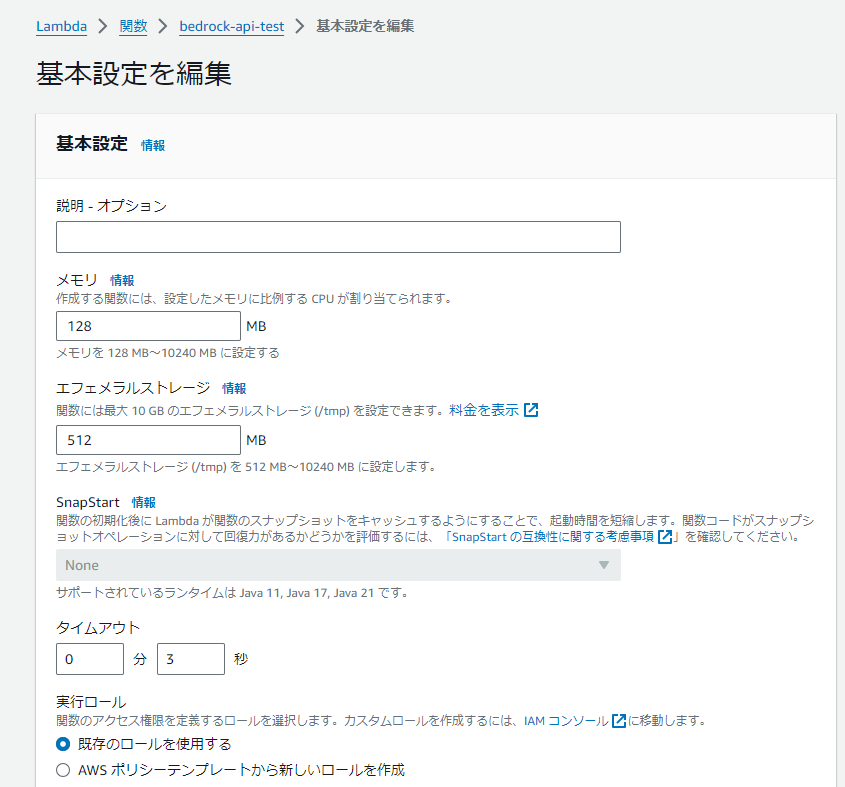Open the 料金を表示 pricing link

(490, 409)
